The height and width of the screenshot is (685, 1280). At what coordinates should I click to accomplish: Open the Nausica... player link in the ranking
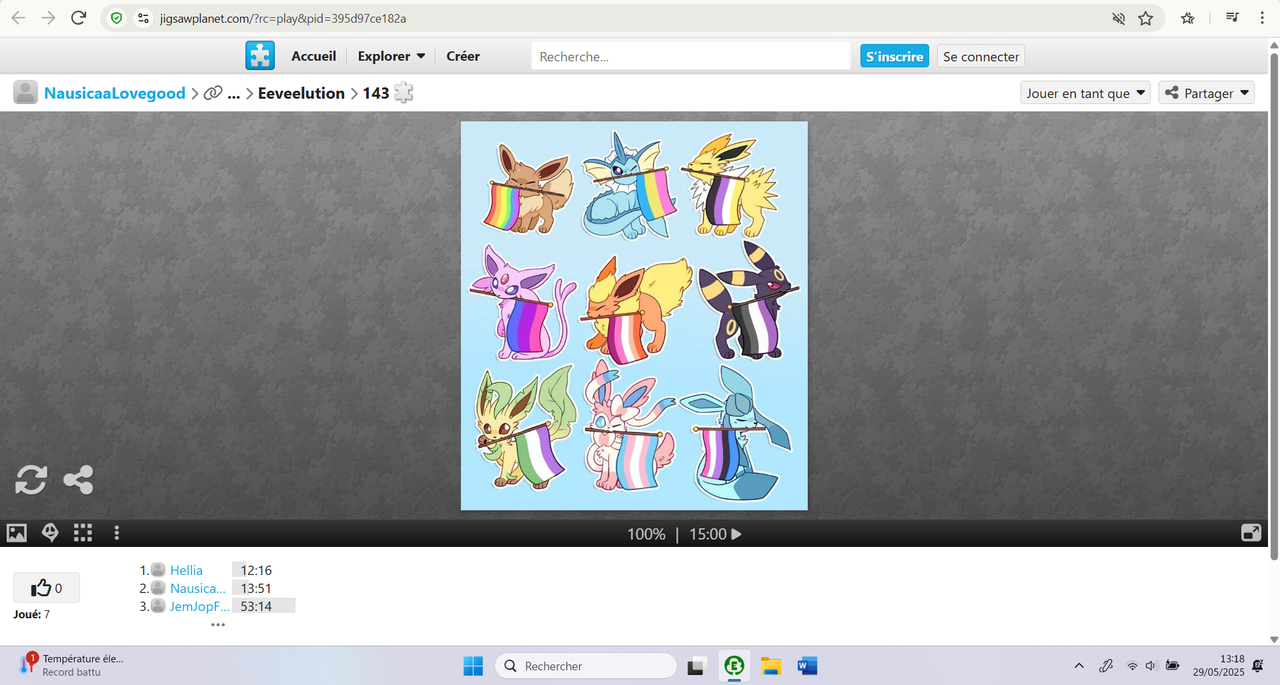pyautogui.click(x=198, y=588)
